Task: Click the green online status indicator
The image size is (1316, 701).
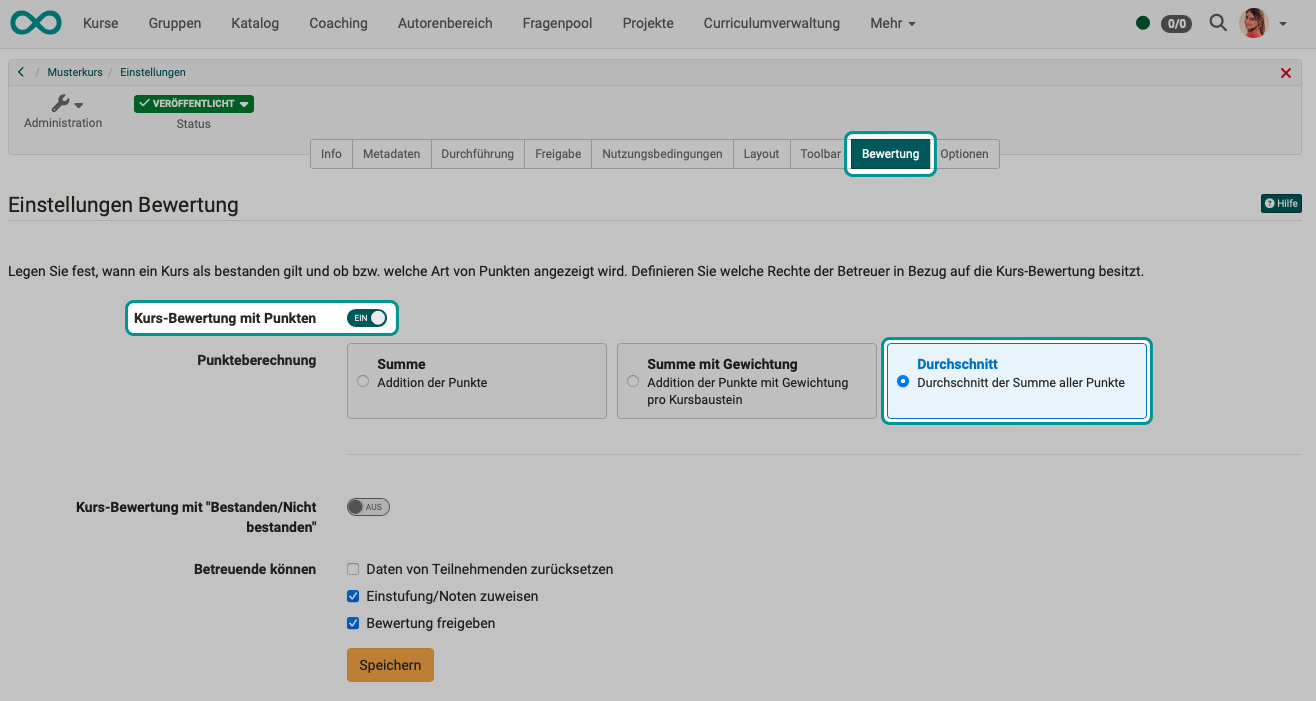Action: click(1143, 22)
